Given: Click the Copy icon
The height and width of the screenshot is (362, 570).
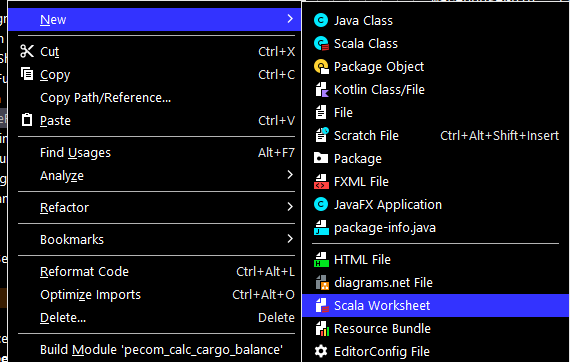Looking at the screenshot, I should tap(27, 74).
